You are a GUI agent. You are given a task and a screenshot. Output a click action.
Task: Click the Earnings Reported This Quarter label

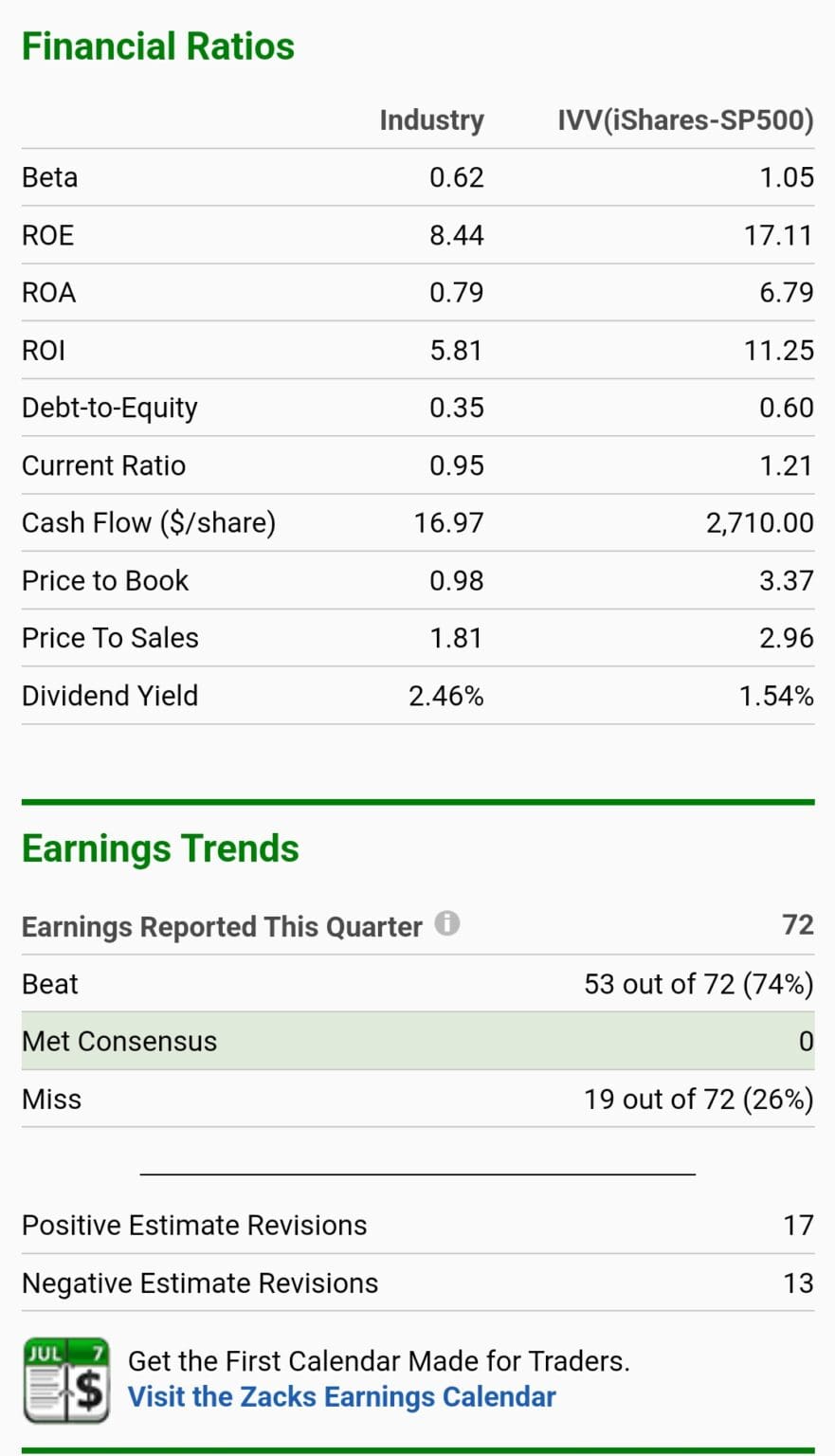222,927
